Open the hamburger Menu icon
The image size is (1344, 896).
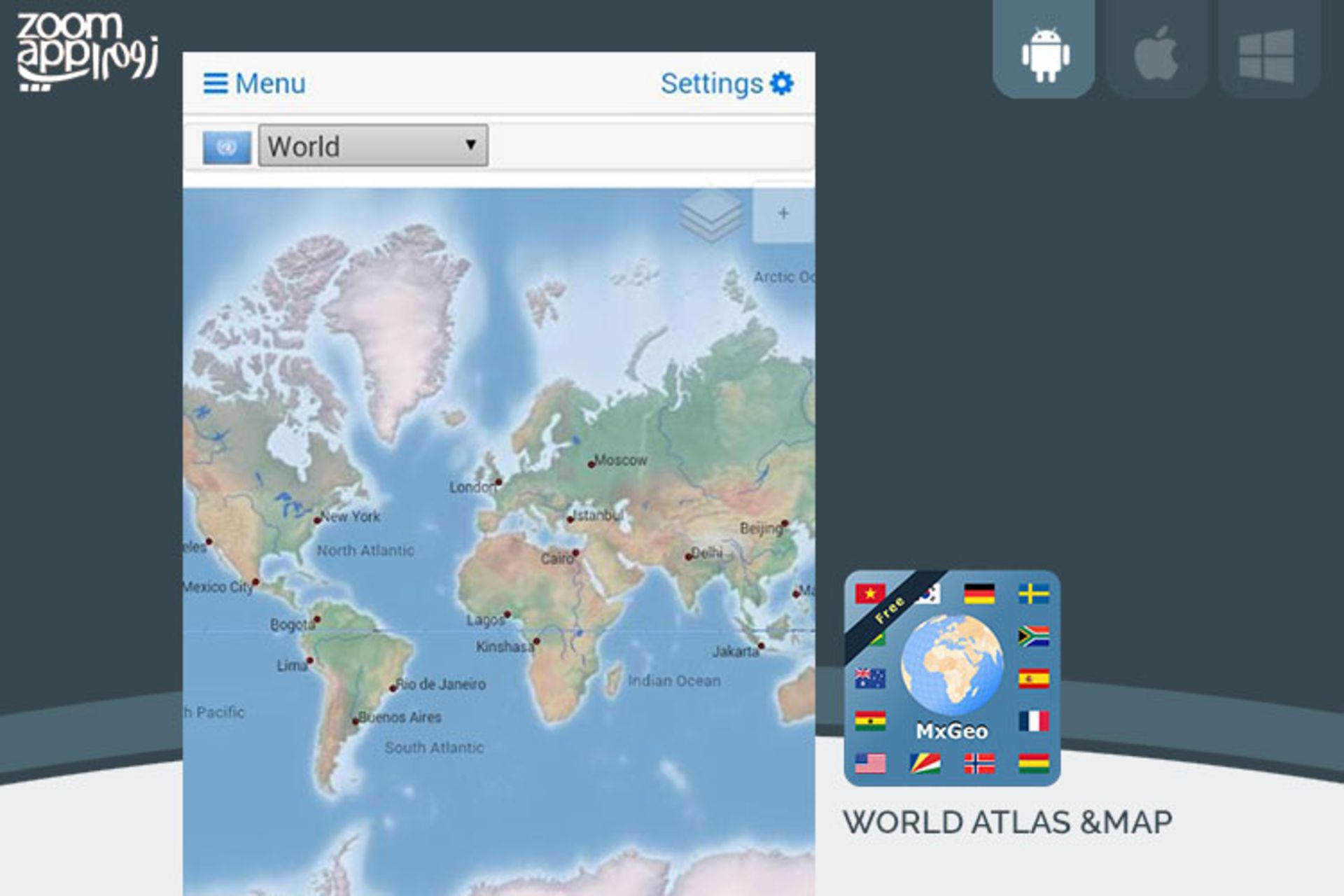coord(215,83)
